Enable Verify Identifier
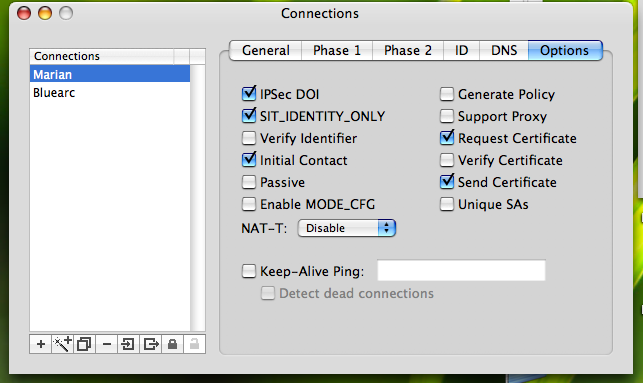 249,138
